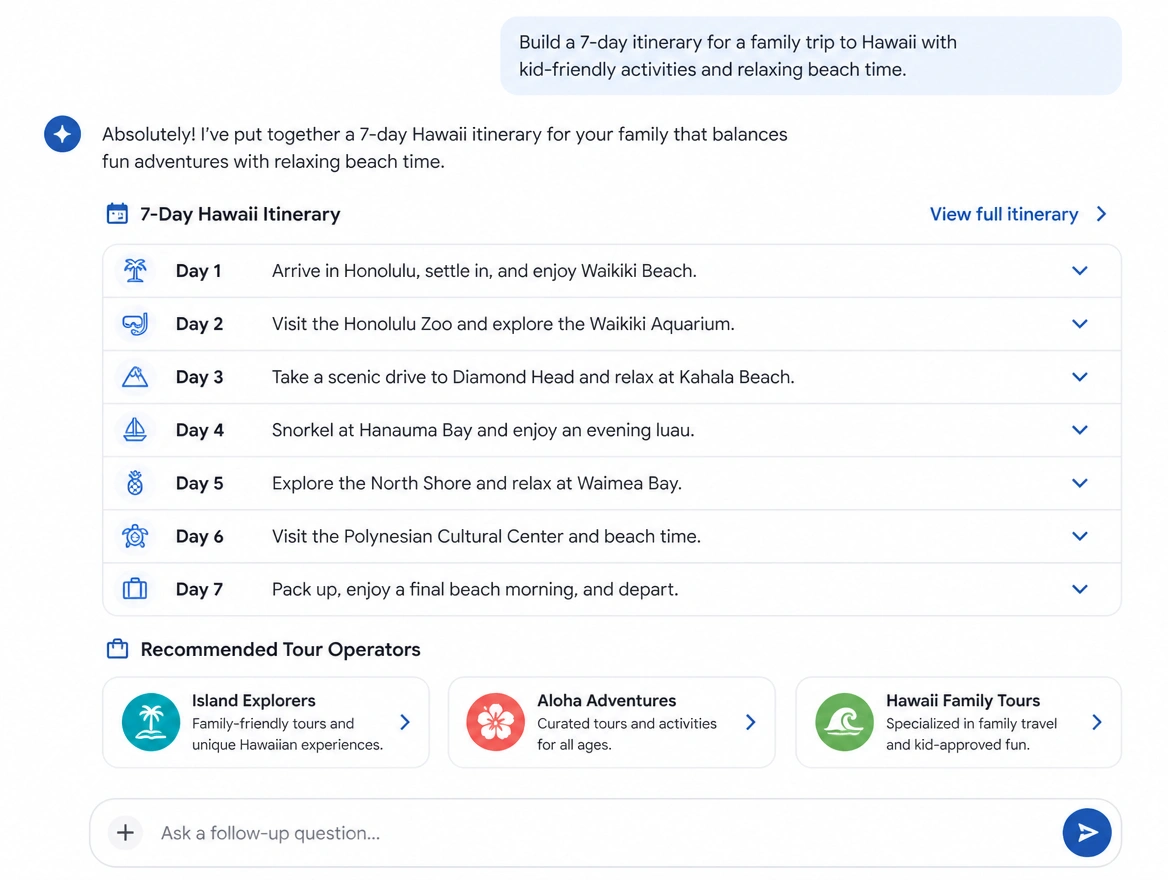Click the sea turtle icon for Day 6
The width and height of the screenshot is (1168, 880).
tap(135, 536)
